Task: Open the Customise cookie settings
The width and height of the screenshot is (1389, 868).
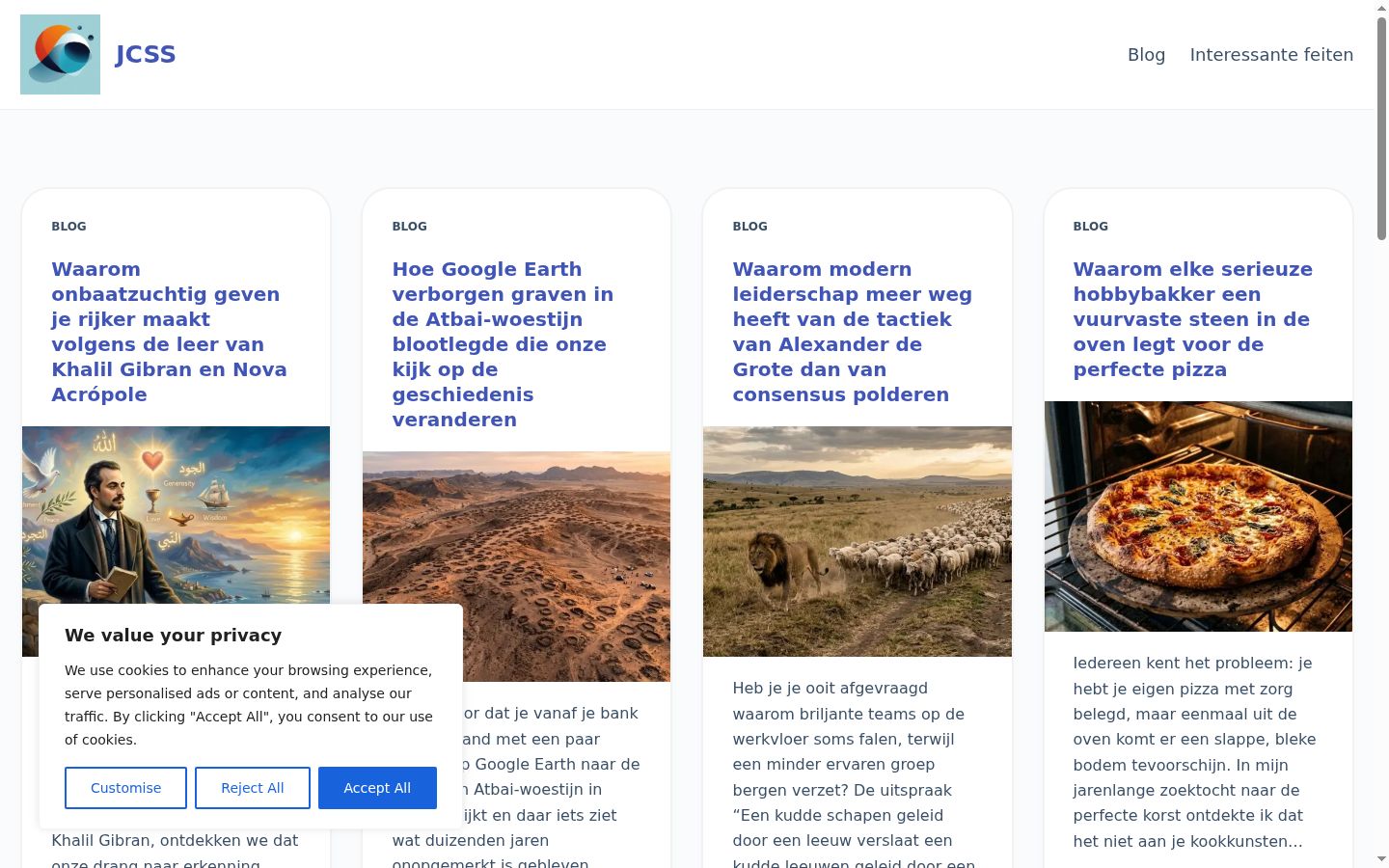Action: (x=125, y=788)
